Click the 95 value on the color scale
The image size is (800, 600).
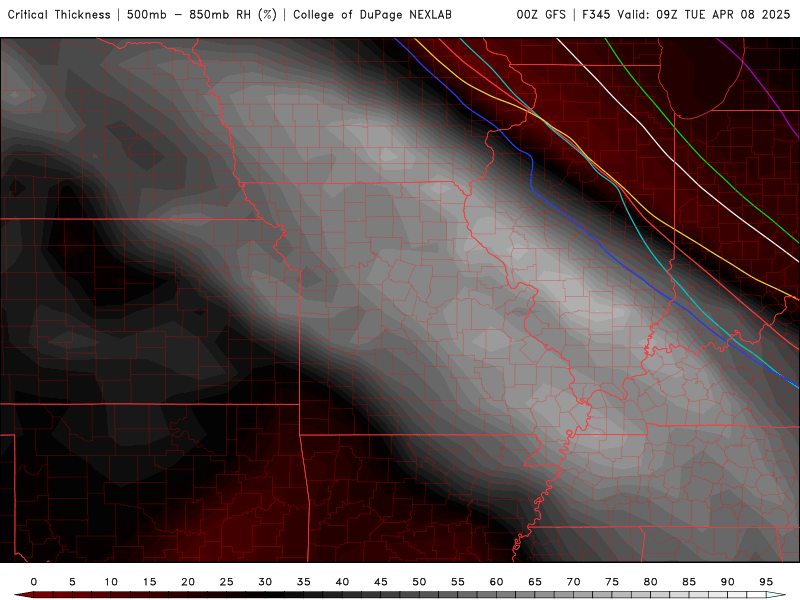[766, 582]
